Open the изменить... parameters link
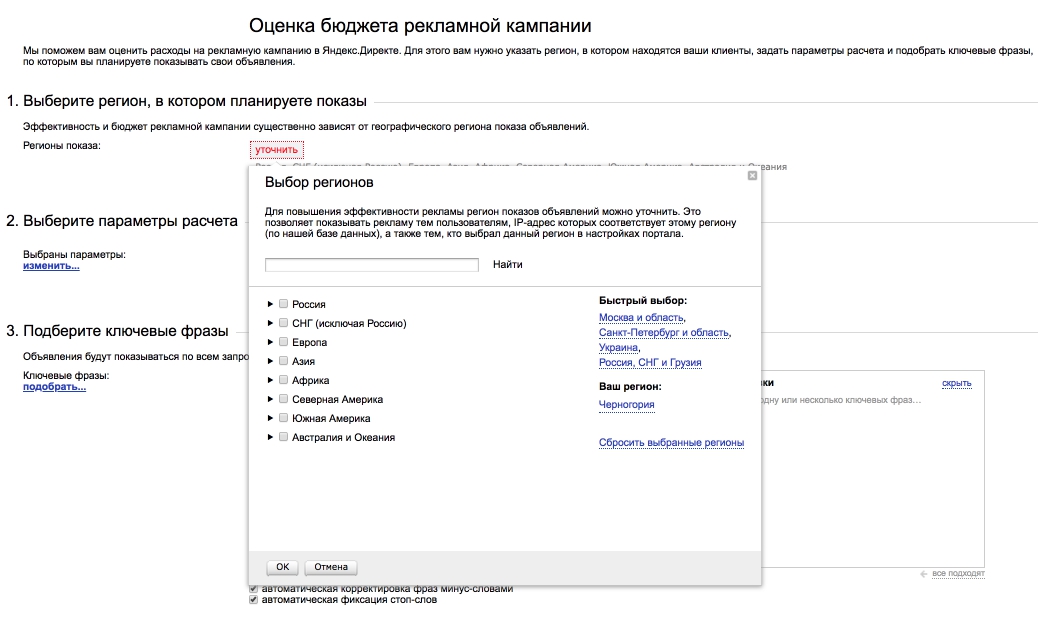This screenshot has width=1038, height=617. [x=51, y=265]
